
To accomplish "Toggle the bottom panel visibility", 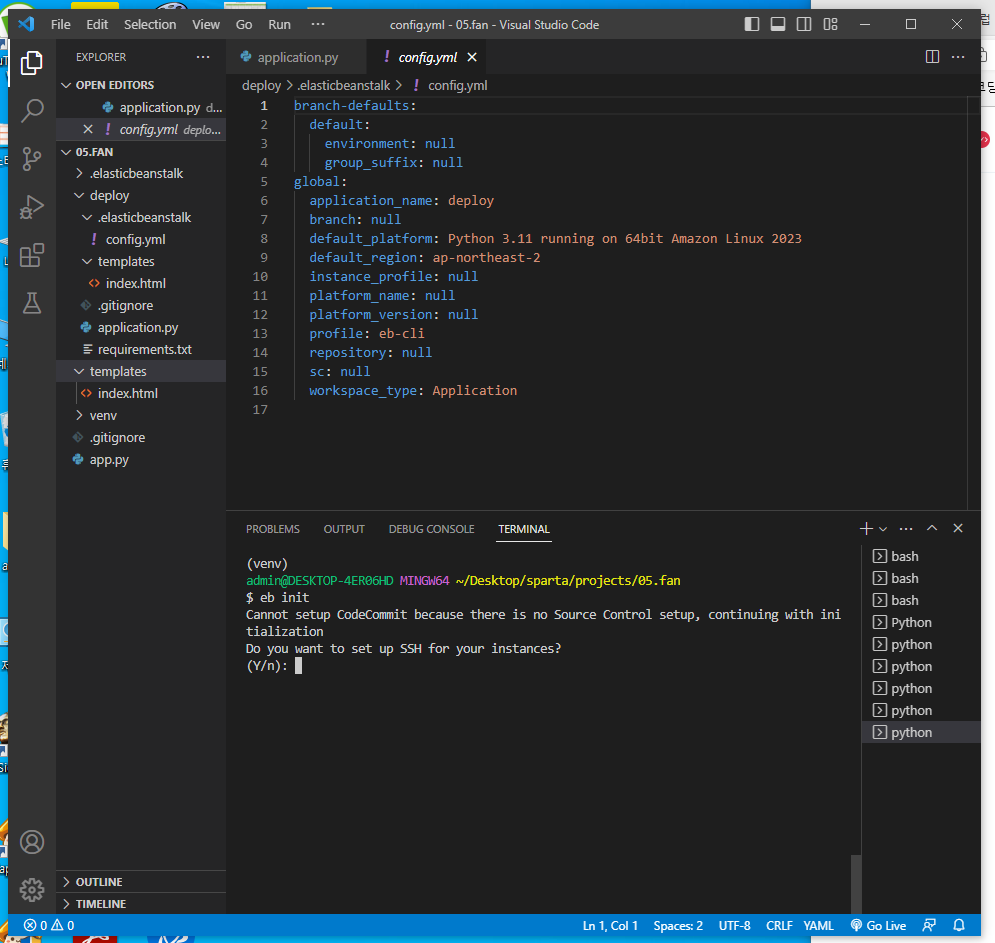I will coord(778,25).
